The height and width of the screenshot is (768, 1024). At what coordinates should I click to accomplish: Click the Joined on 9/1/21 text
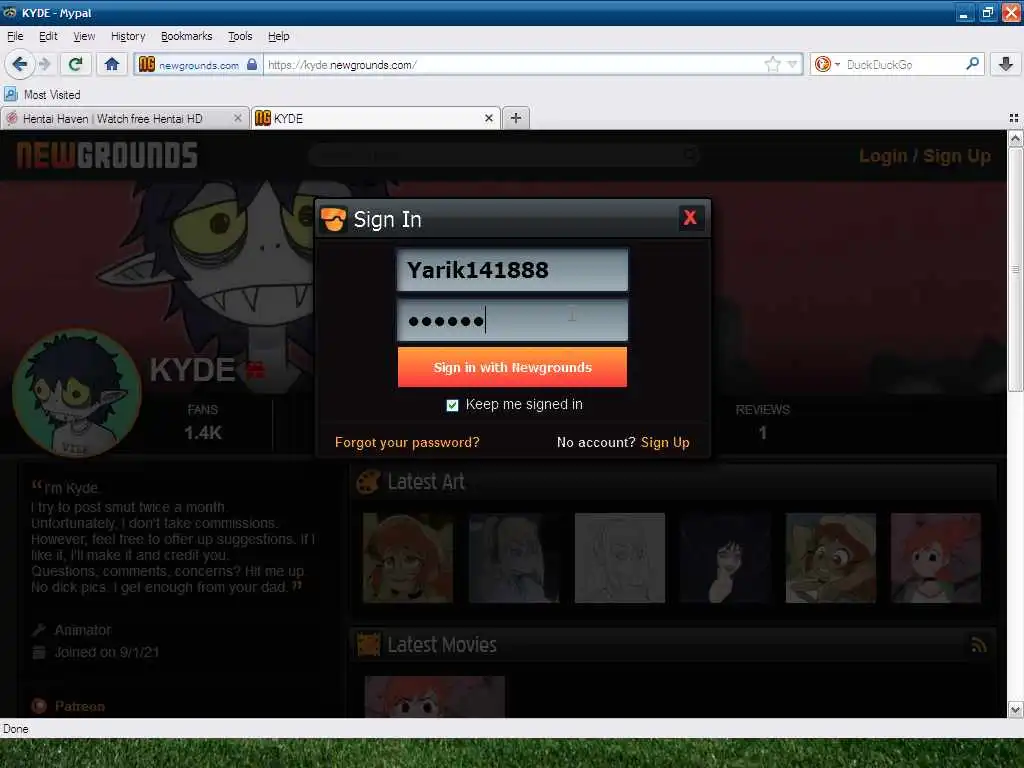tap(106, 652)
